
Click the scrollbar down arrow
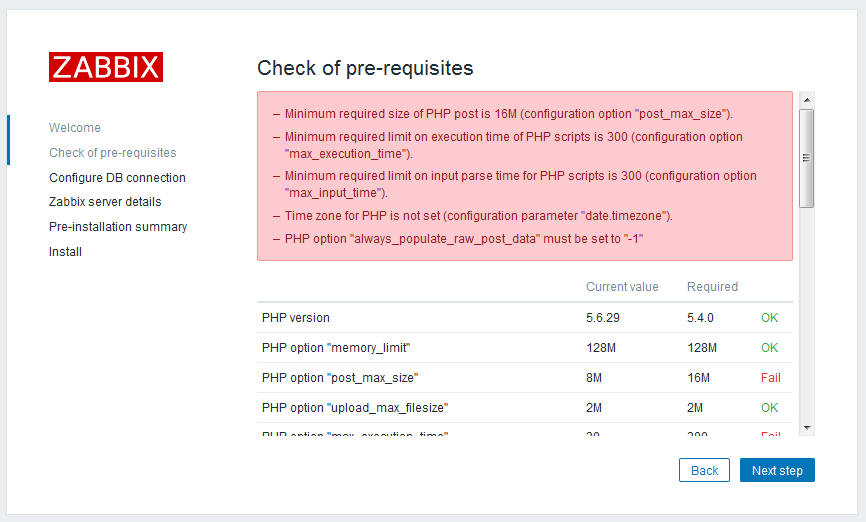click(807, 428)
